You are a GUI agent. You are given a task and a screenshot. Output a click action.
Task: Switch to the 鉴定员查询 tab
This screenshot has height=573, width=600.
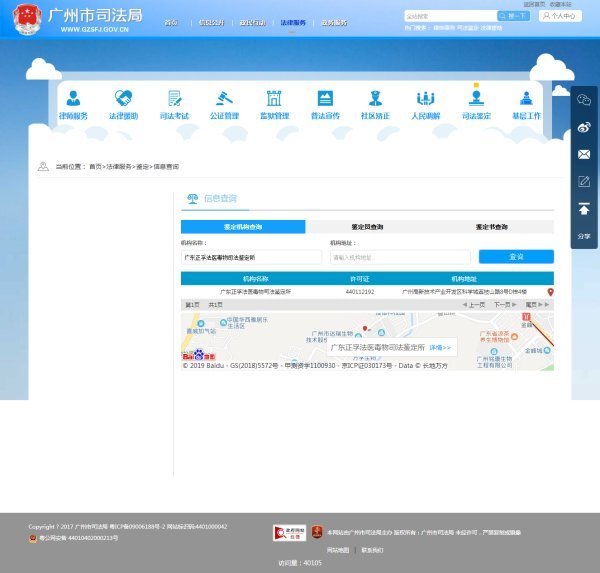click(367, 227)
